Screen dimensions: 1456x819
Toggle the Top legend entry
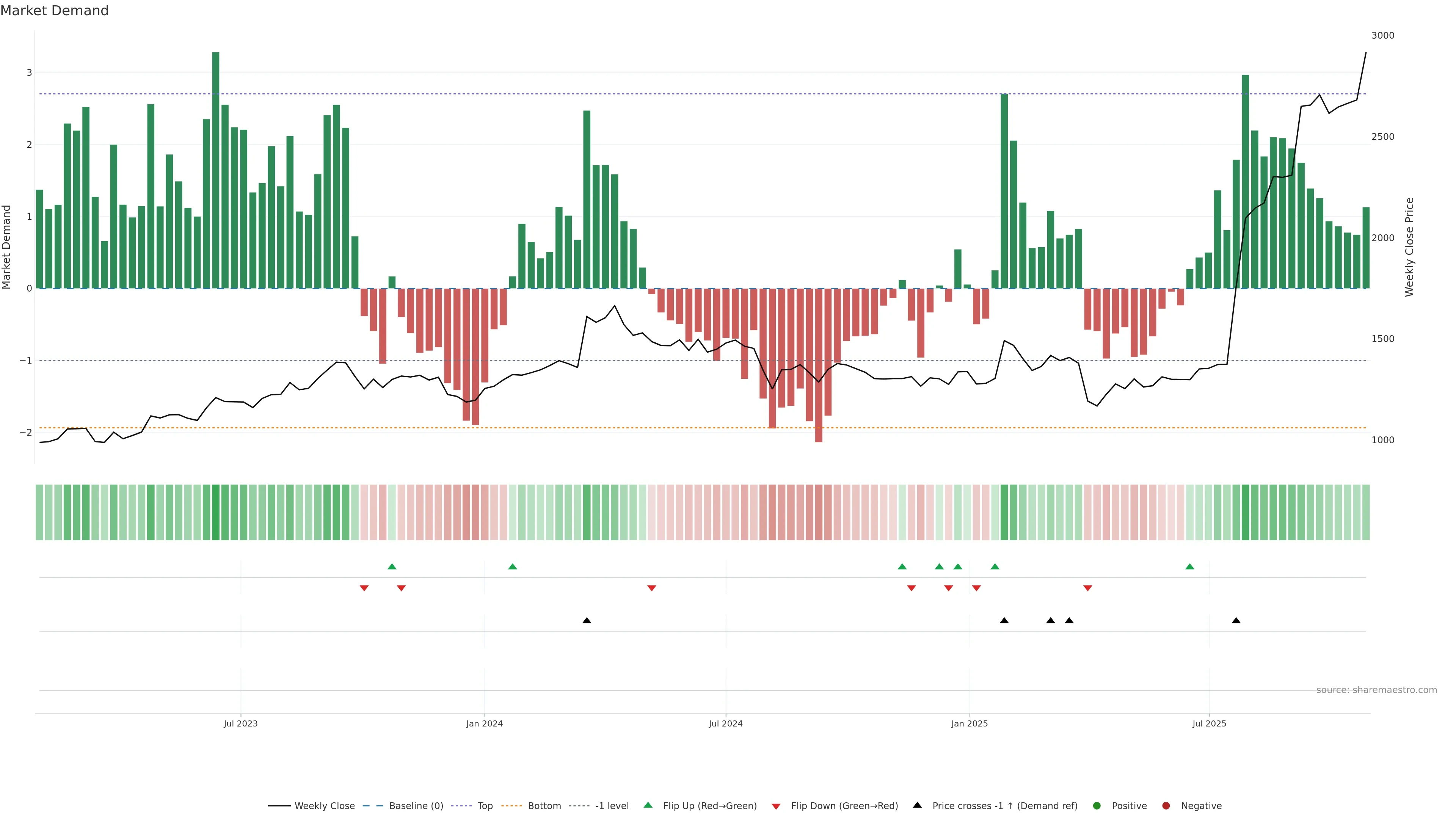point(485,806)
